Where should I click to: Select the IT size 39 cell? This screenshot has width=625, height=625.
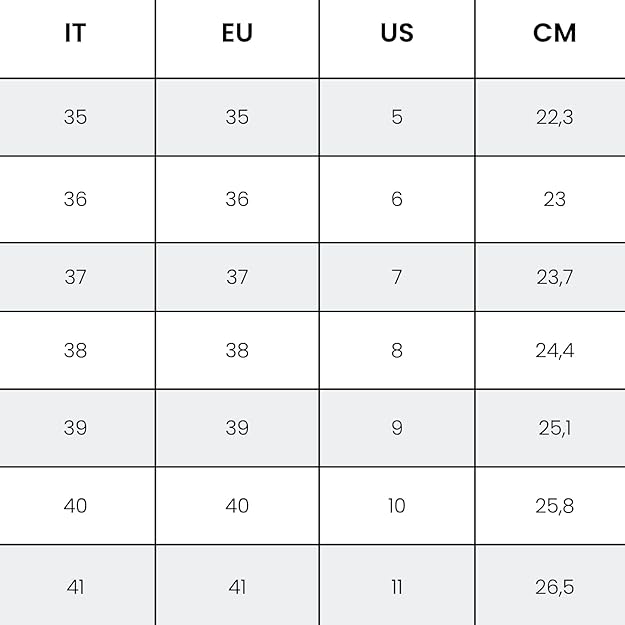(75, 428)
